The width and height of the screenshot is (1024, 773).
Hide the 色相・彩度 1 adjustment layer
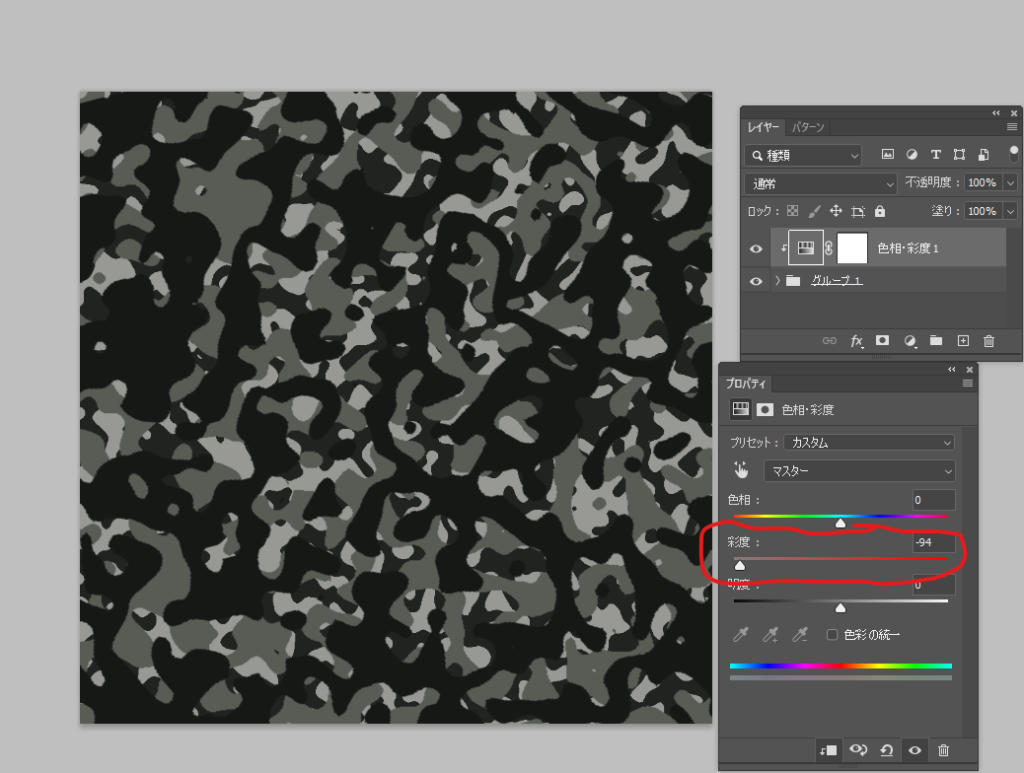pyautogui.click(x=756, y=249)
